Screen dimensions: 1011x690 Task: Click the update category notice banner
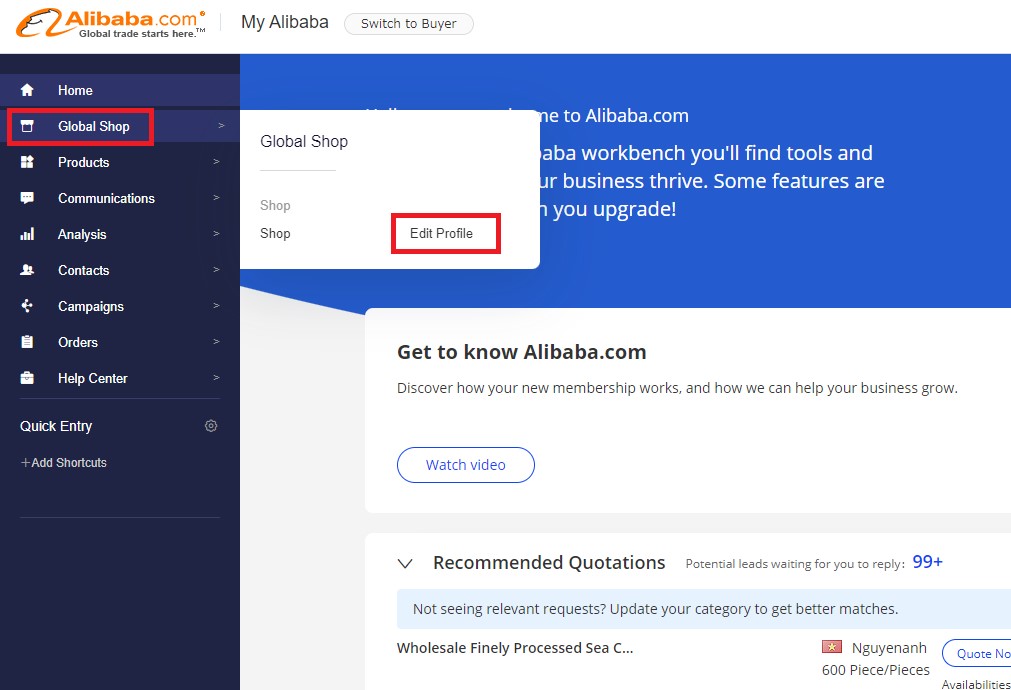coord(703,609)
